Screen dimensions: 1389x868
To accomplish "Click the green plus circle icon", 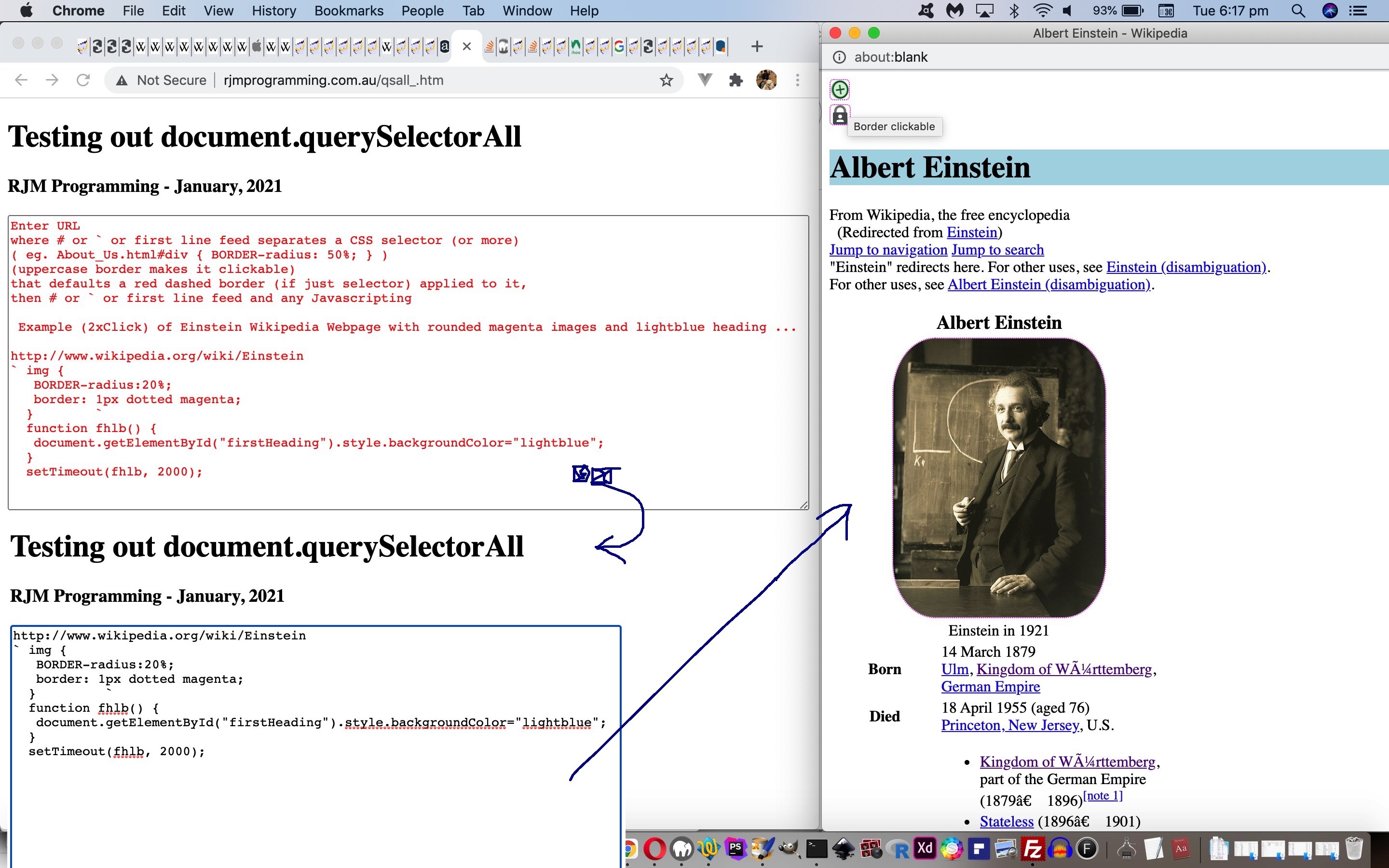I will tap(840, 90).
